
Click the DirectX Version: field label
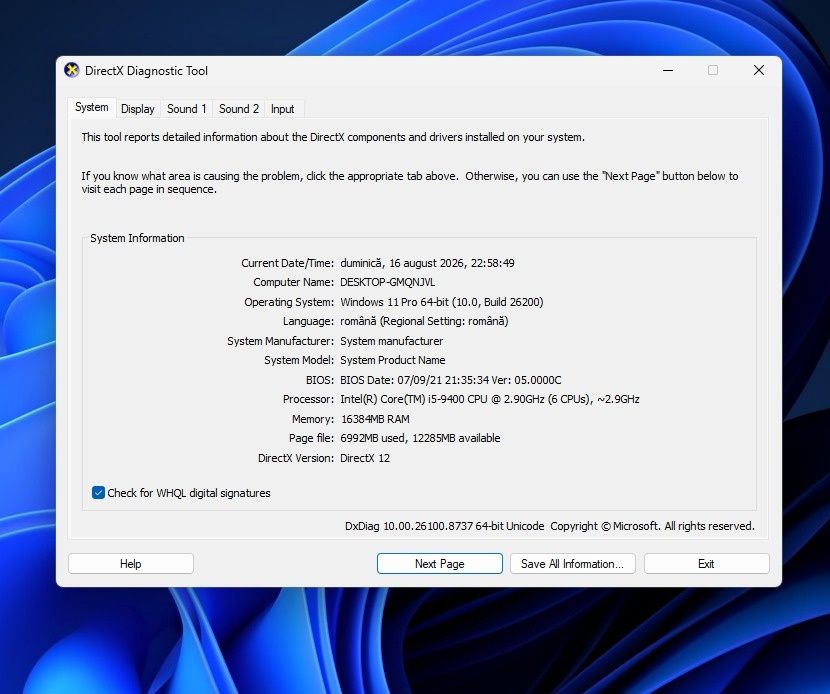pos(296,458)
